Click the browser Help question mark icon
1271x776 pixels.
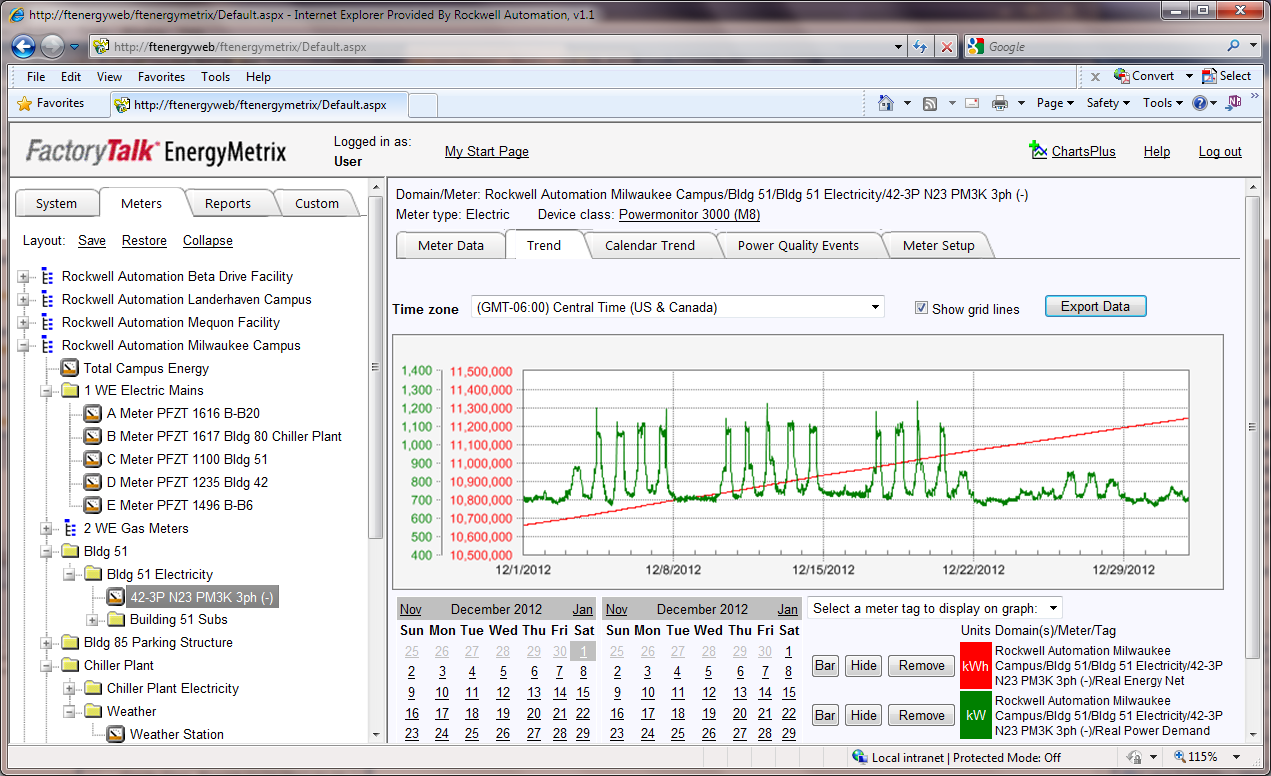tap(1200, 103)
